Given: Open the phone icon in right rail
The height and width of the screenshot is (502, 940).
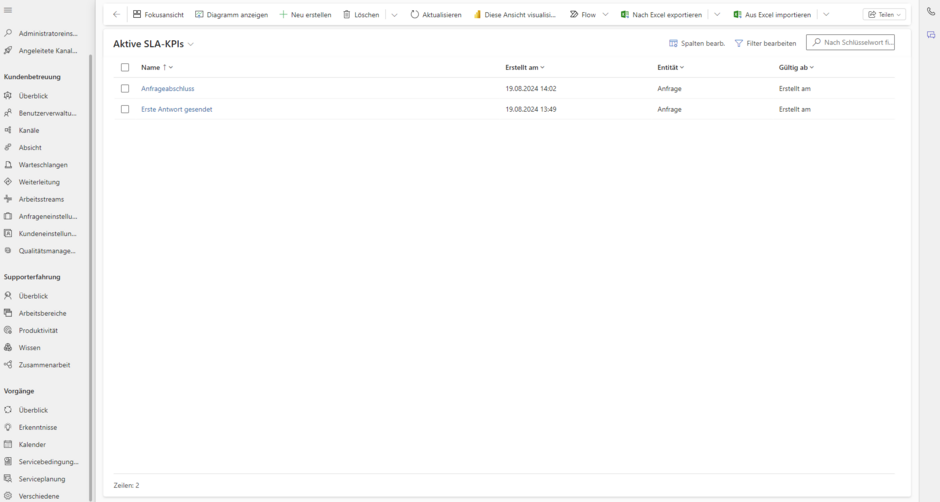Looking at the screenshot, I should point(930,12).
